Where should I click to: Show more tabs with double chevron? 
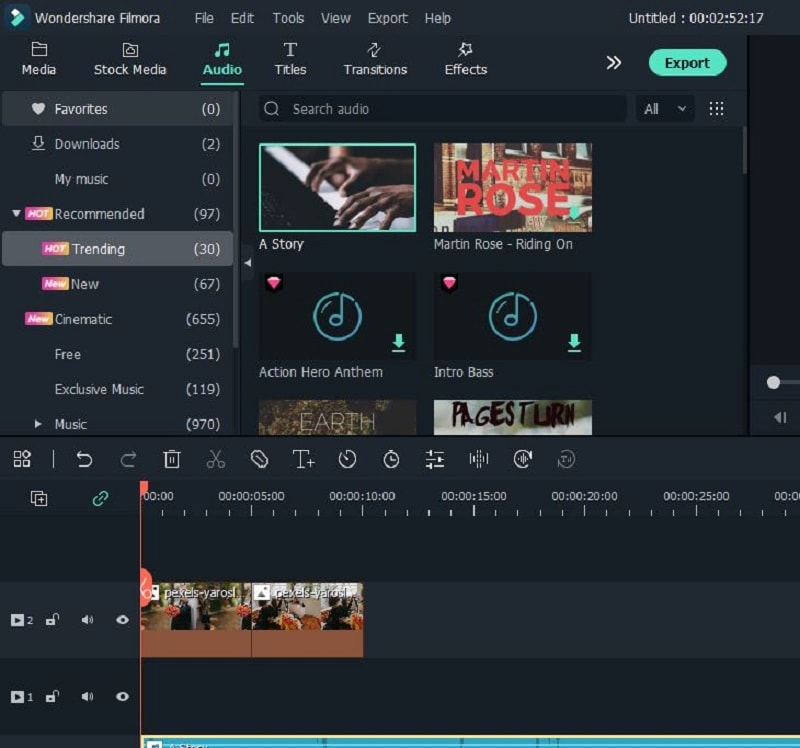[614, 63]
